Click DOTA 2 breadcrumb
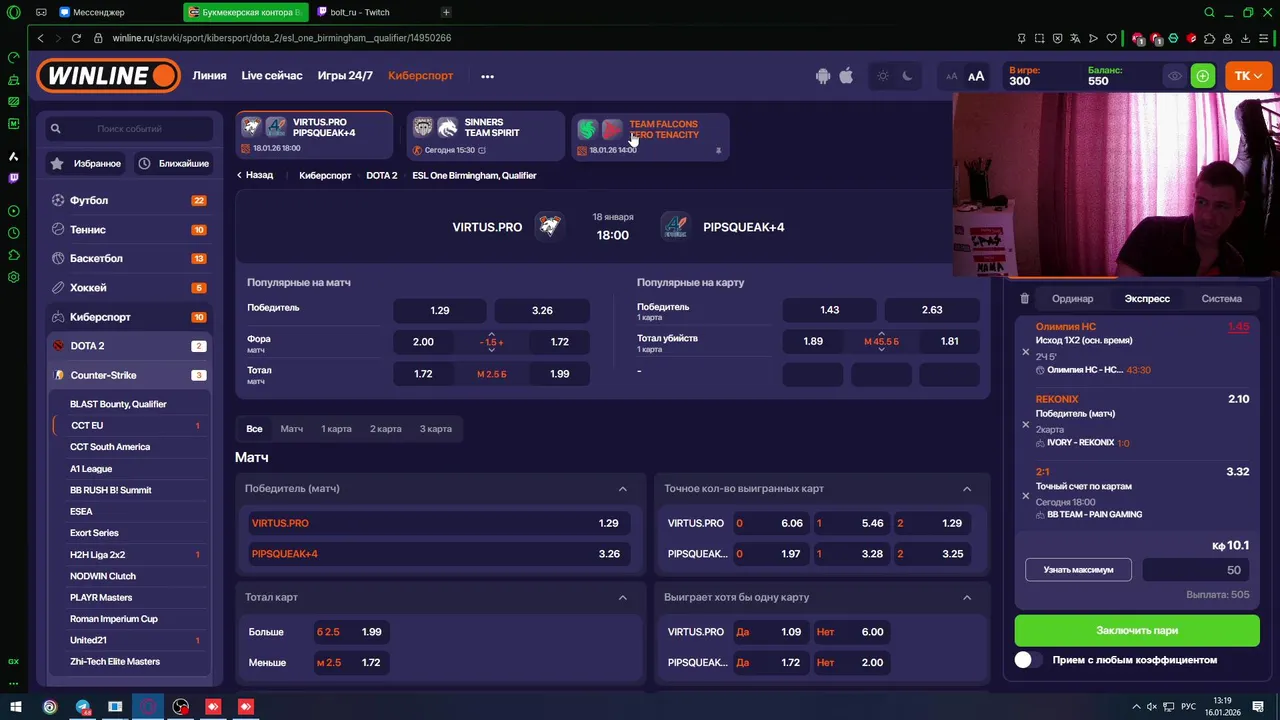The image size is (1280, 720). 381,175
